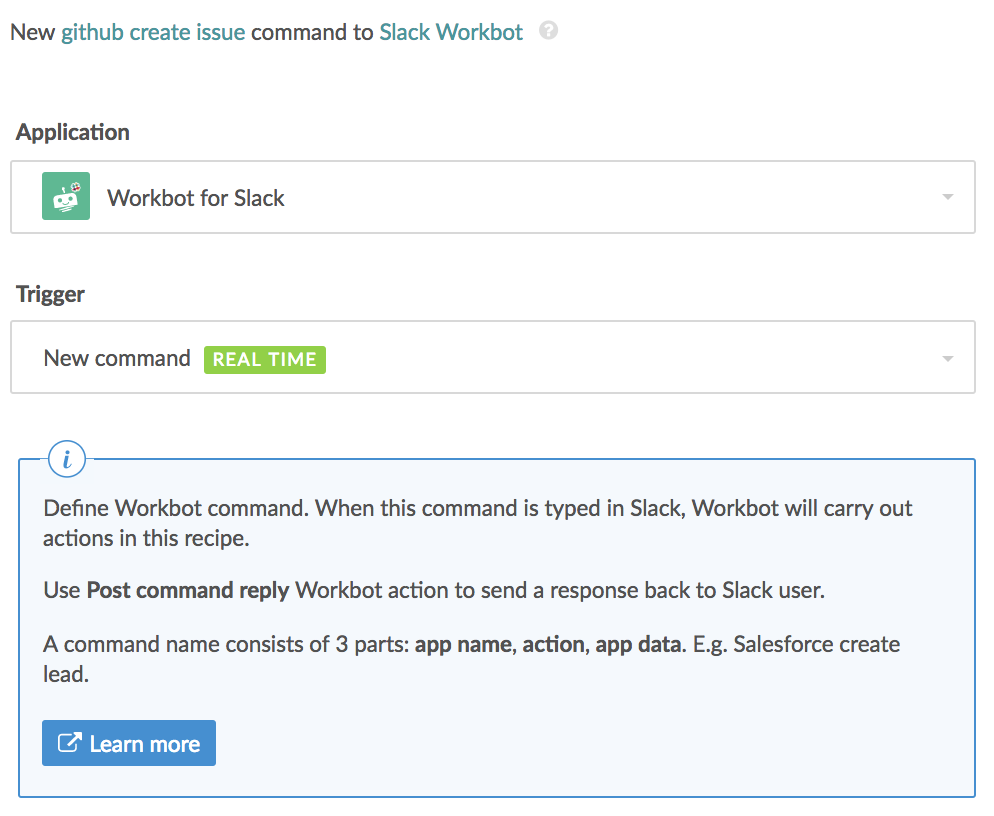Click the external link icon on Learn more
The height and width of the screenshot is (816, 994).
pyautogui.click(x=70, y=742)
